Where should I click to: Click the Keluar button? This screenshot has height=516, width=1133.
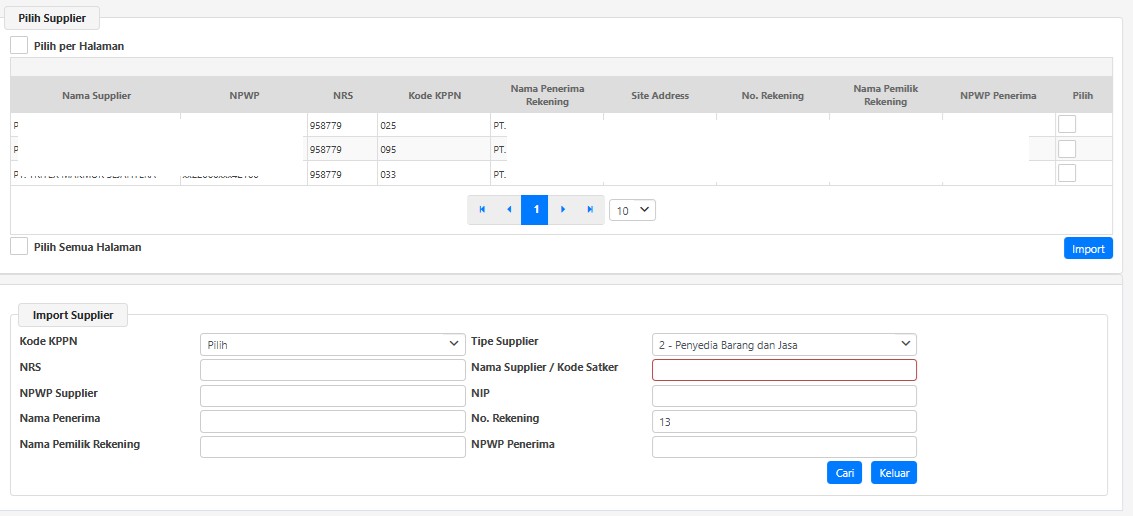coord(893,473)
